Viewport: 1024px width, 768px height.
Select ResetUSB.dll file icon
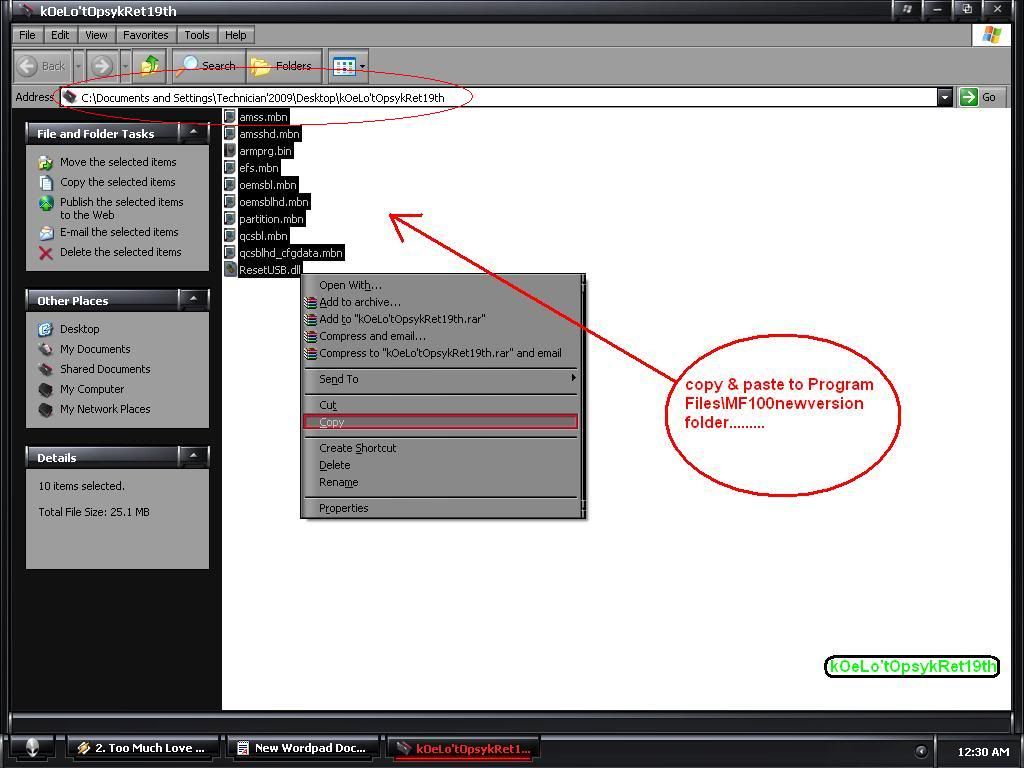(x=230, y=270)
